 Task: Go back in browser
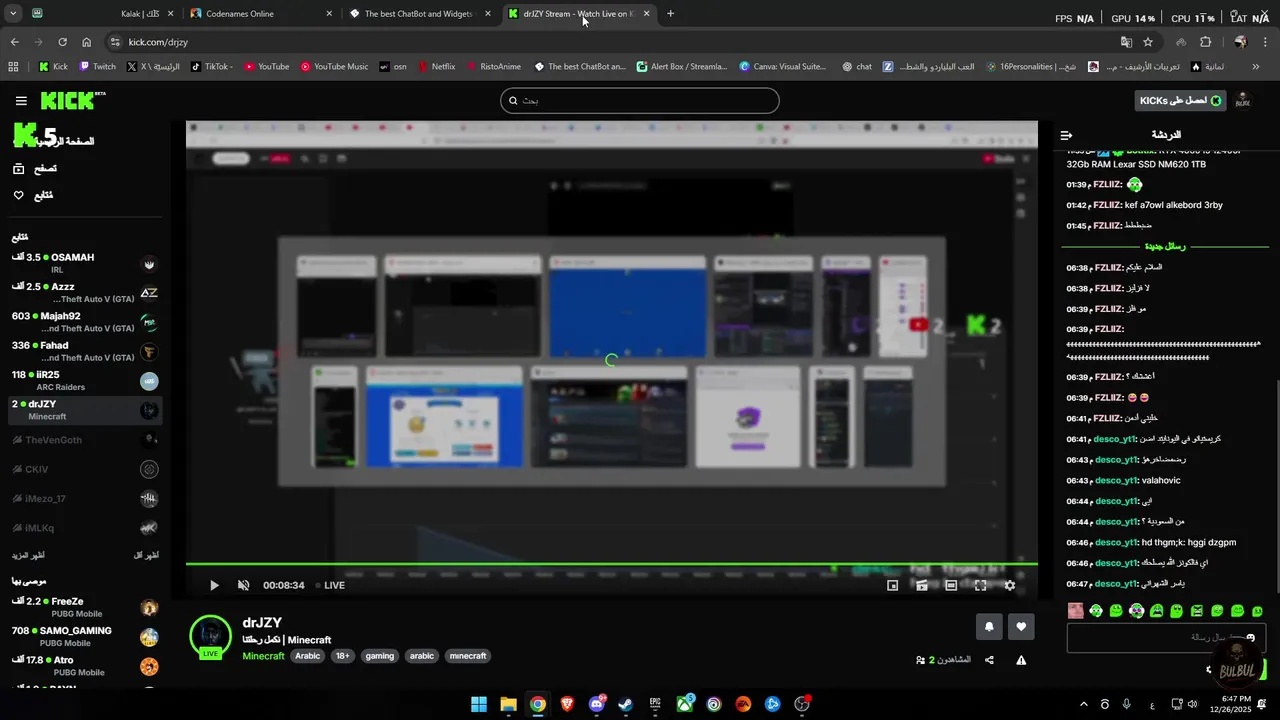(14, 42)
